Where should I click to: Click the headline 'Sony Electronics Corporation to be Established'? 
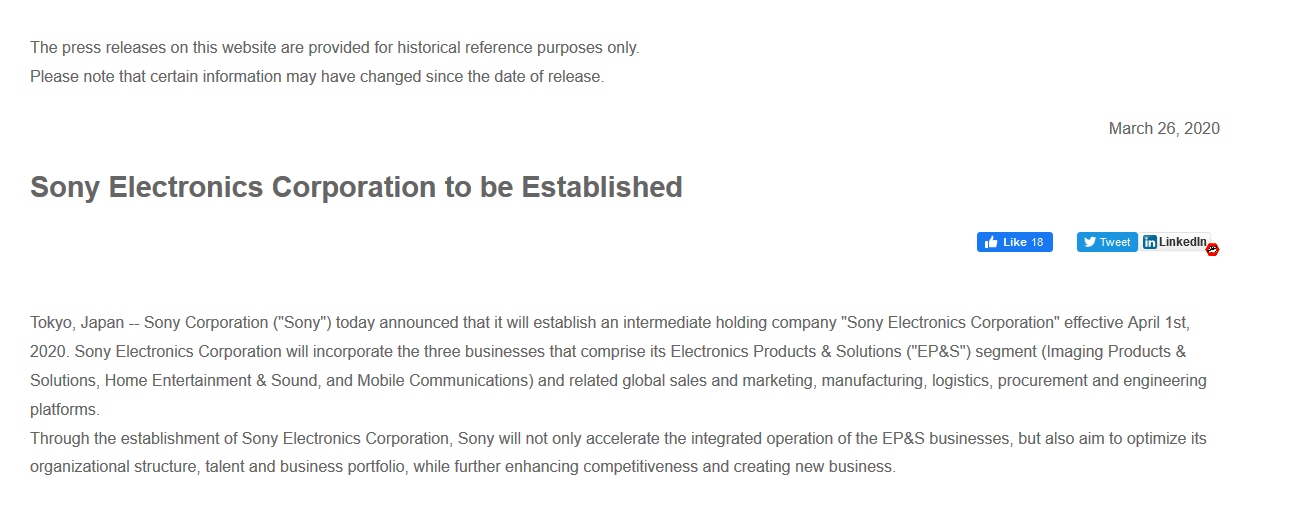pyautogui.click(x=356, y=187)
